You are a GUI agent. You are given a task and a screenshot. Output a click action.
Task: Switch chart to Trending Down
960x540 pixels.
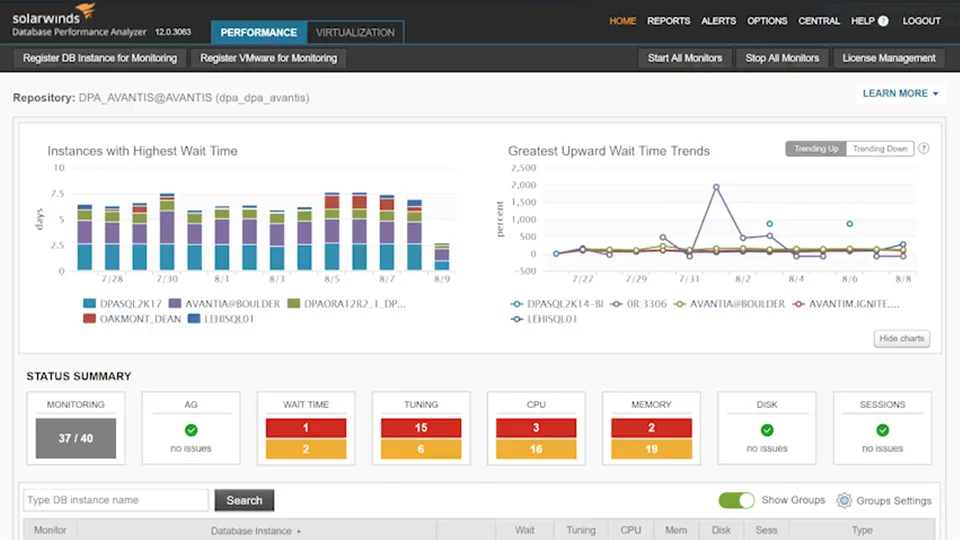[880, 149]
